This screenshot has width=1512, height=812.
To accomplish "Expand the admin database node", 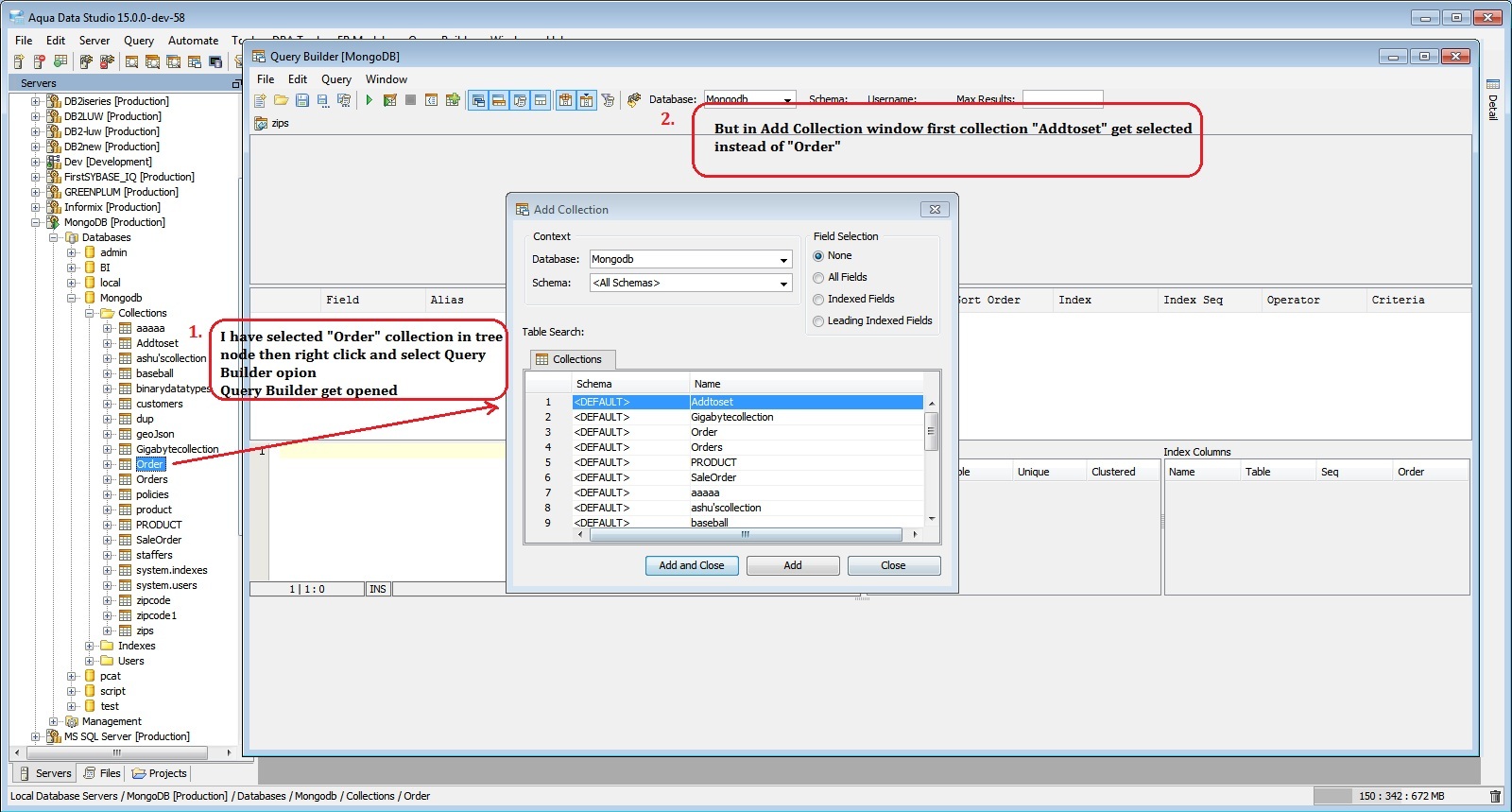I will pyautogui.click(x=72, y=252).
